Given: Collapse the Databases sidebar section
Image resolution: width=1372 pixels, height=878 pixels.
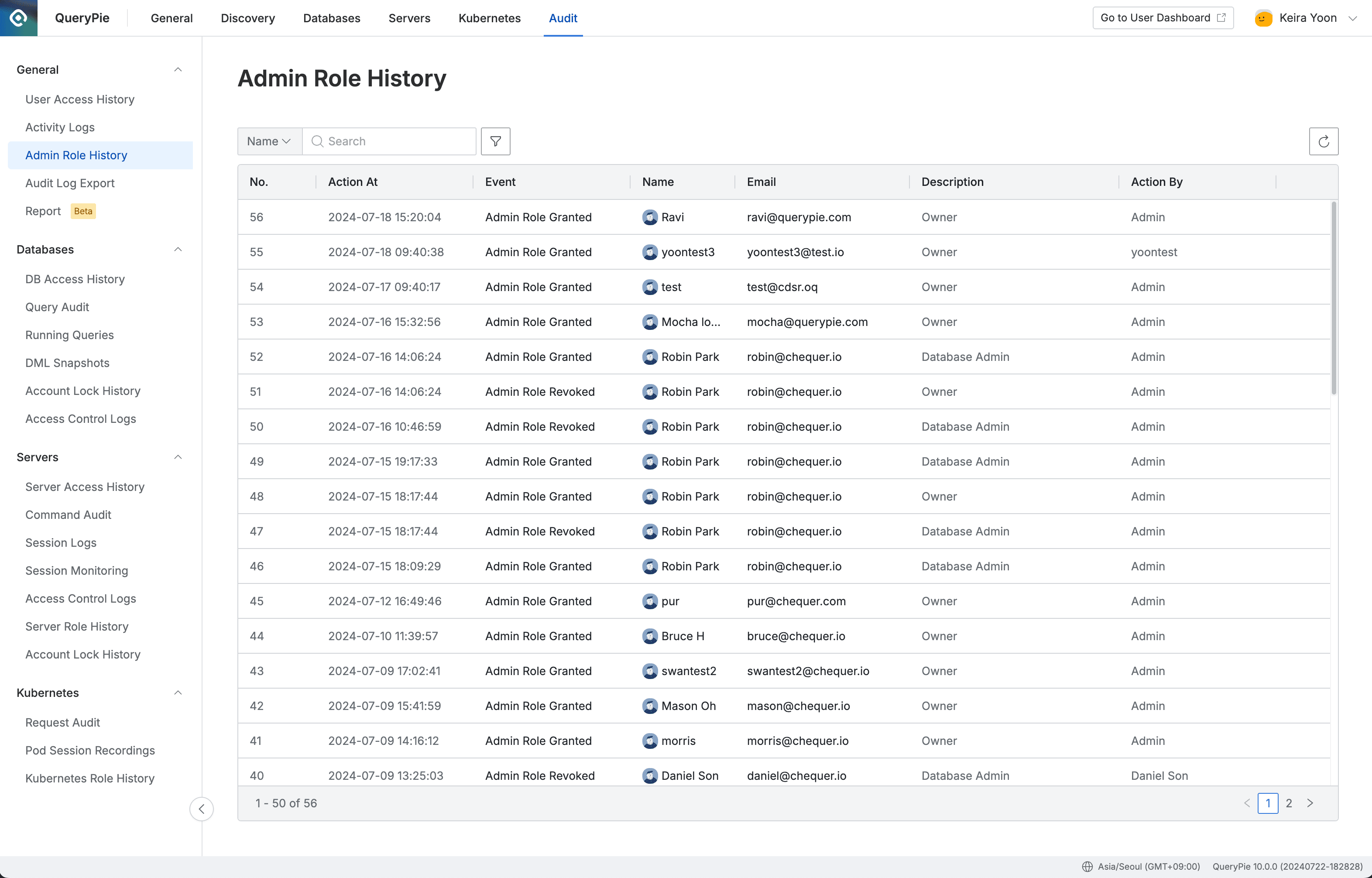Looking at the screenshot, I should pos(178,249).
